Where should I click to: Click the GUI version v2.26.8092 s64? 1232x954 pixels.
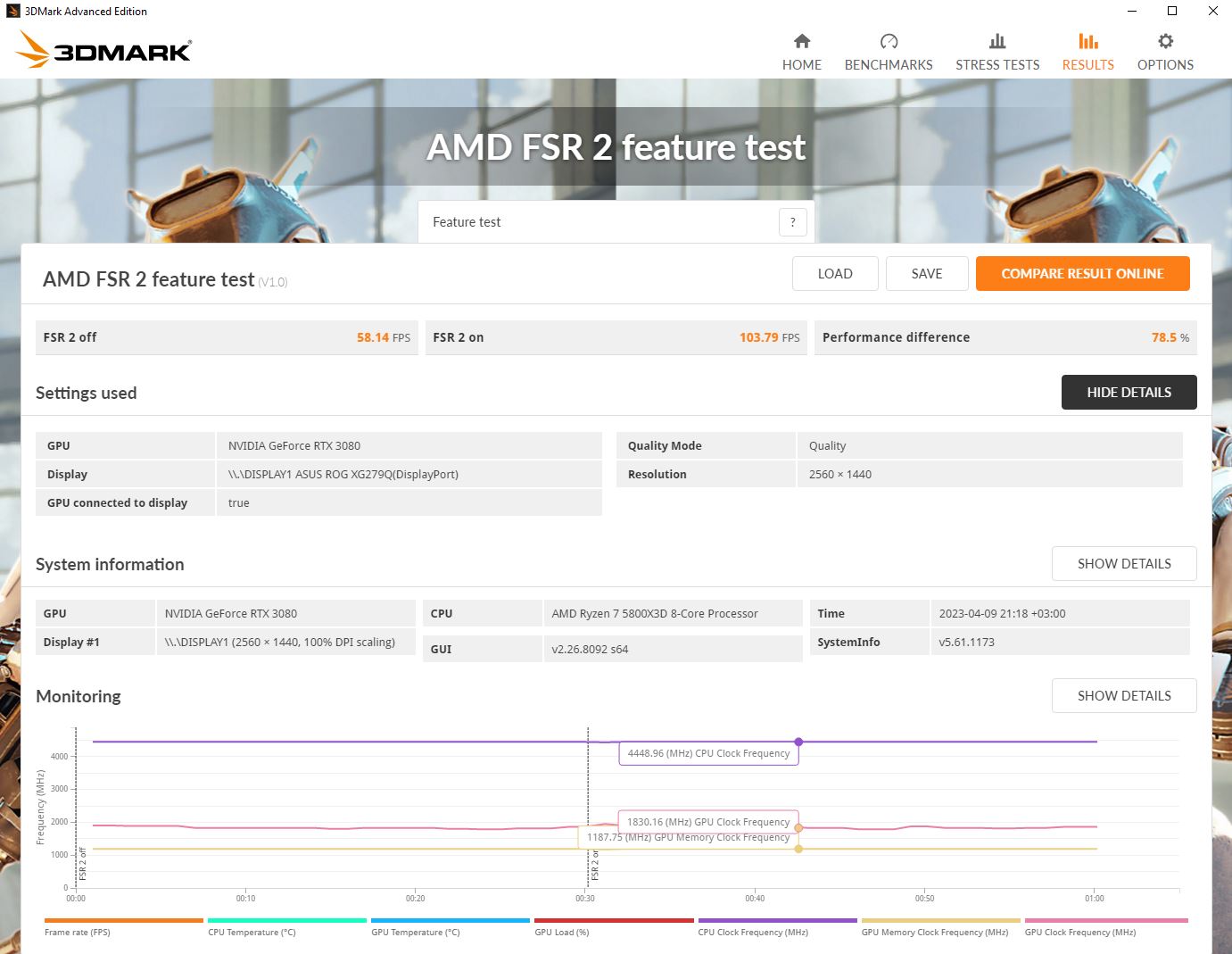(673, 650)
